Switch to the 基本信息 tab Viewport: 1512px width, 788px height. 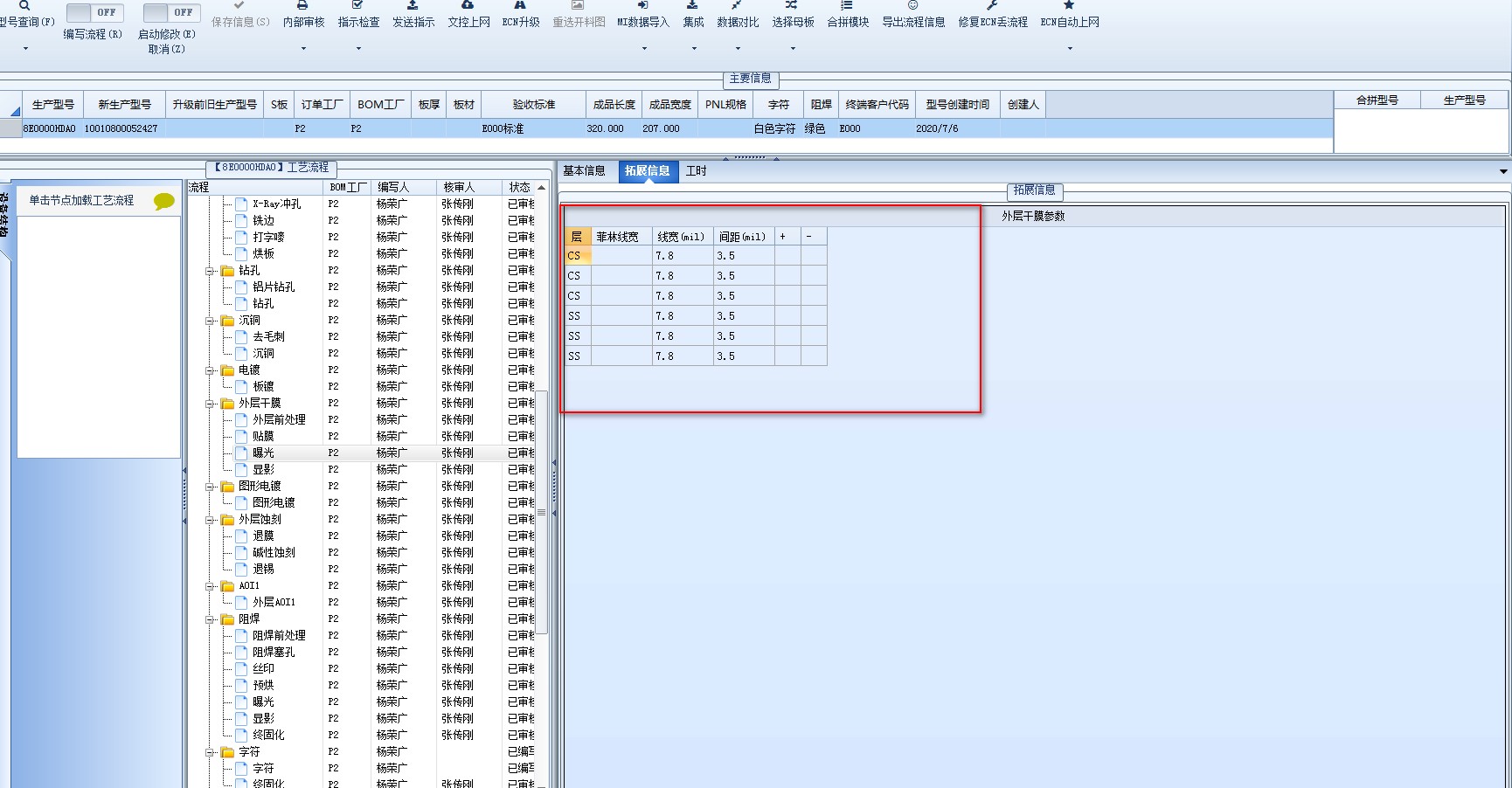[x=584, y=171]
